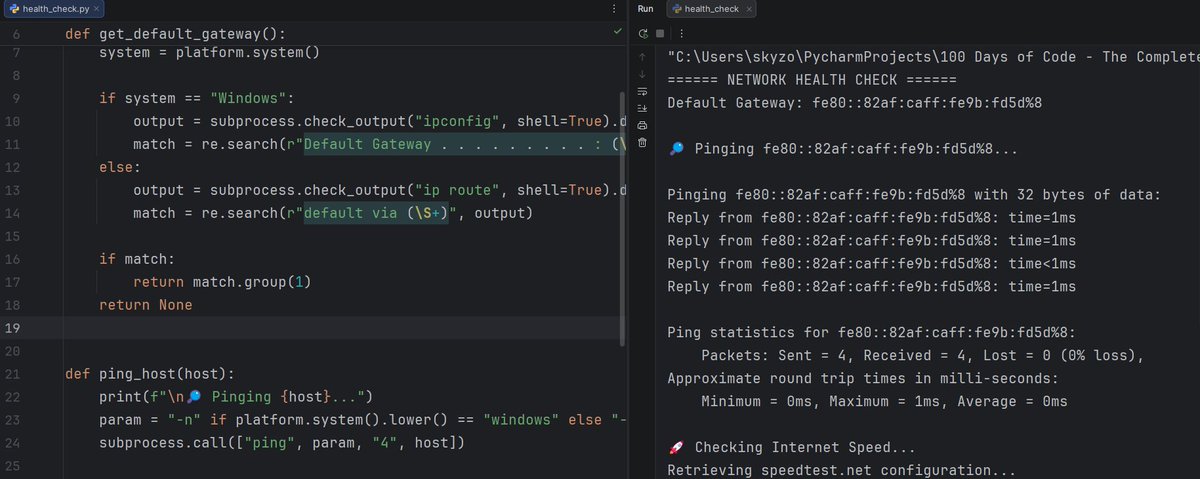Click 'Minimum = 0ms, Maximum = 1ms' line

884,401
